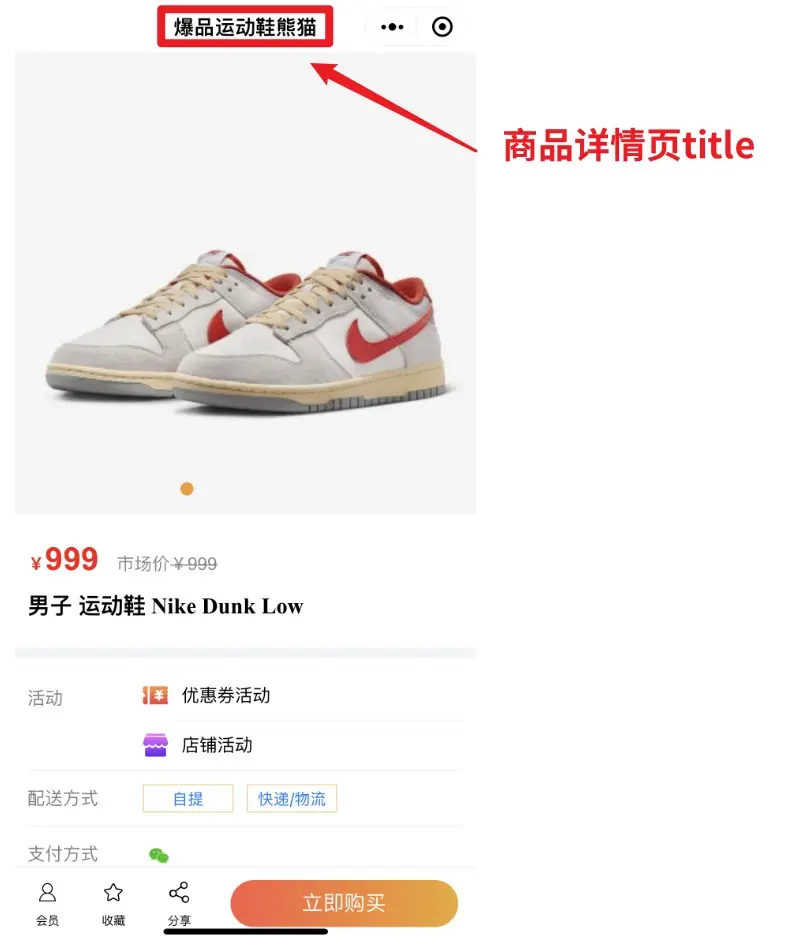798x937 pixels.
Task: Choose 自提 pickup delivery option
Action: (x=188, y=798)
